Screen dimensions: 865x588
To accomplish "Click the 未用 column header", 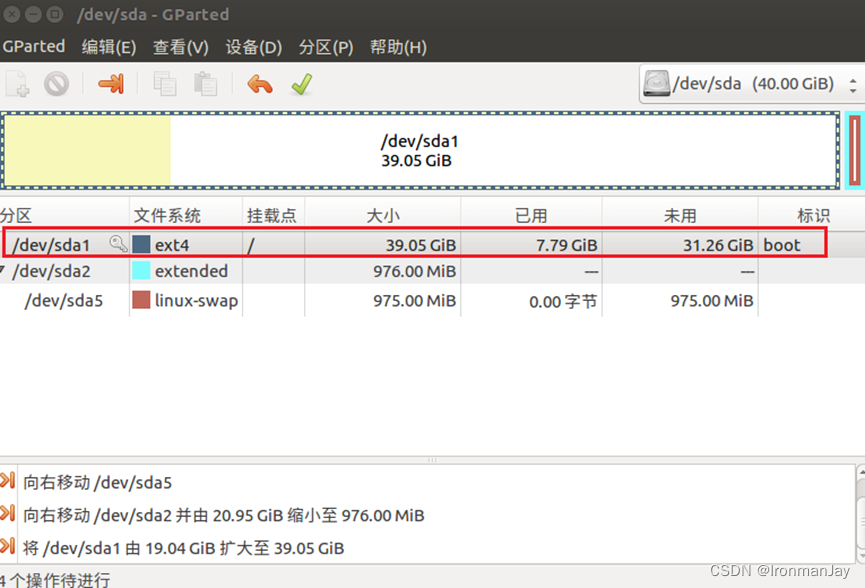I will (x=680, y=215).
